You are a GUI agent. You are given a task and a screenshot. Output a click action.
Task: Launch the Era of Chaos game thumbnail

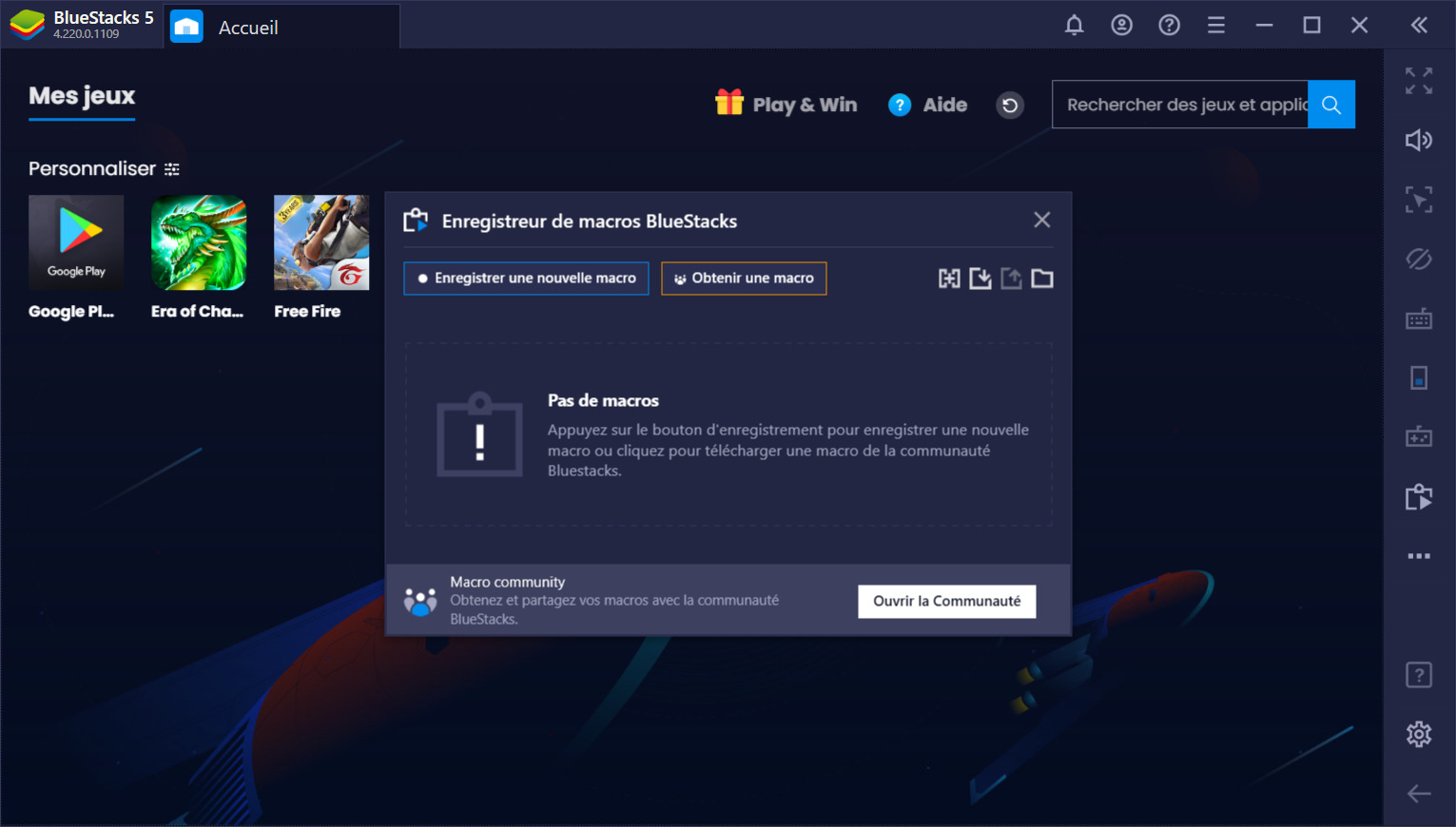(x=199, y=242)
